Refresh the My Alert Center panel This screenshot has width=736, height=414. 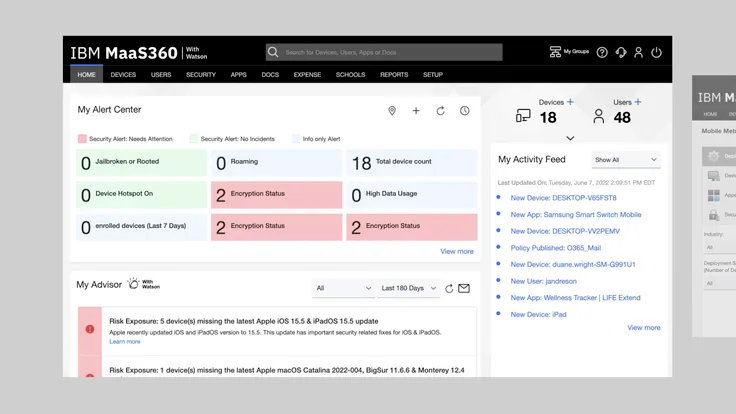click(440, 111)
